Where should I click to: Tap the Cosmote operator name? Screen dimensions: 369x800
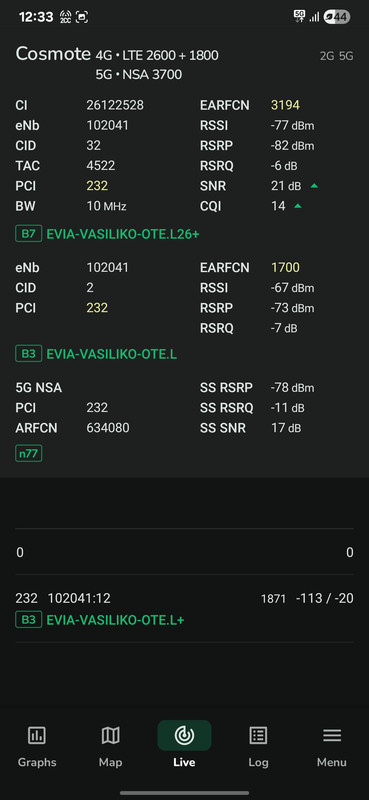click(x=53, y=54)
